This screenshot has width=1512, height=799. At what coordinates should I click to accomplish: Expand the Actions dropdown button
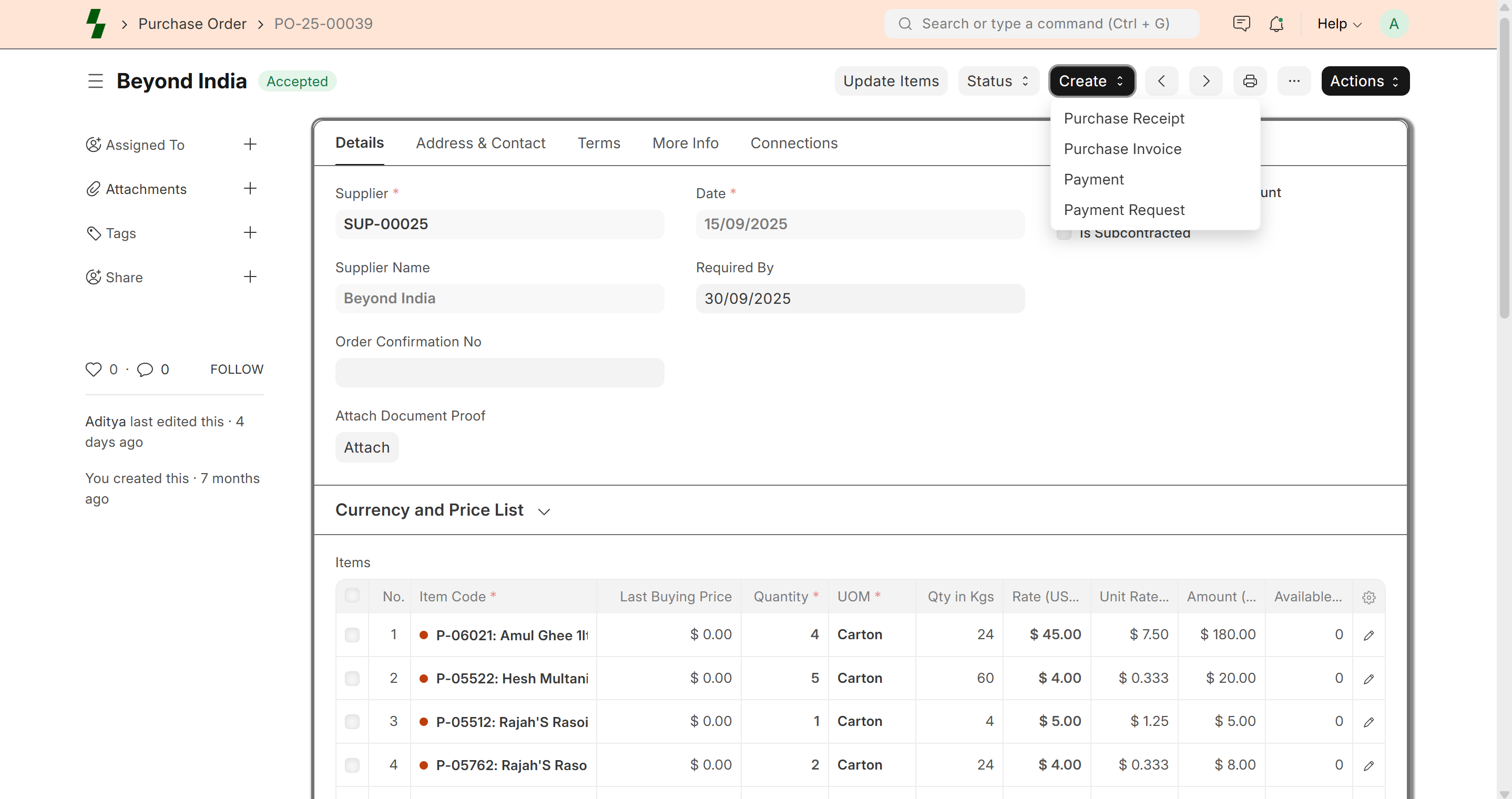click(x=1365, y=81)
